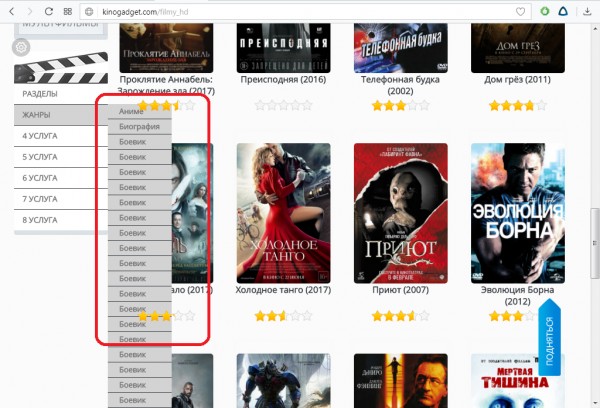Click the gear settings icon in sidebar
This screenshot has width=600, height=408.
point(21,47)
